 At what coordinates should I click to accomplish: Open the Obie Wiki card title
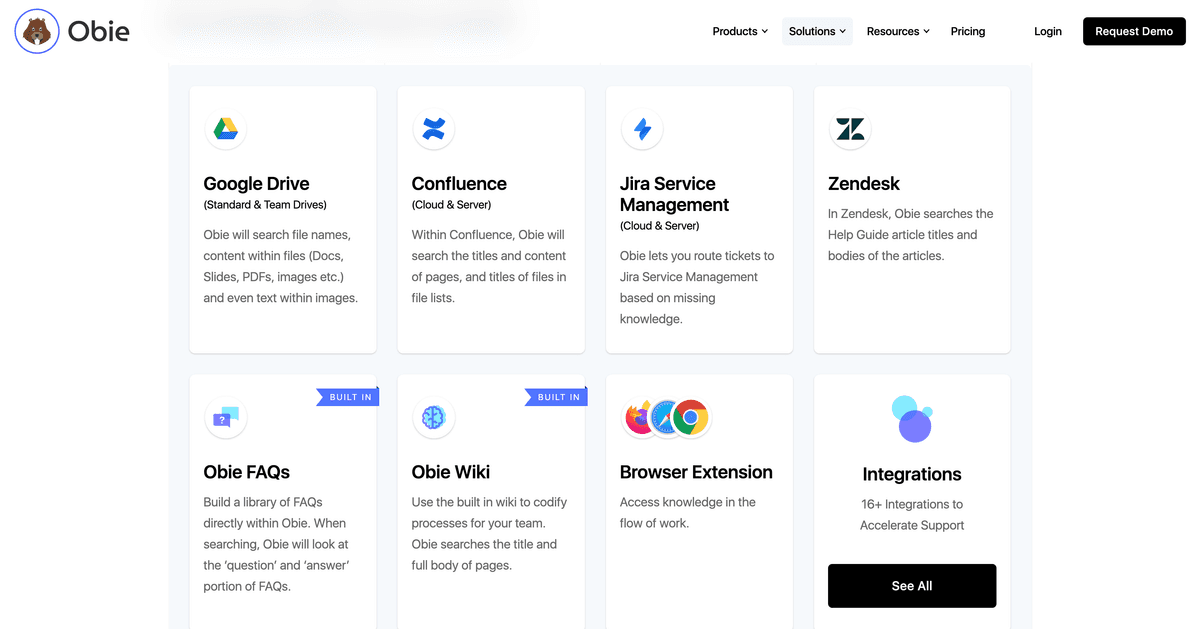pyautogui.click(x=451, y=472)
